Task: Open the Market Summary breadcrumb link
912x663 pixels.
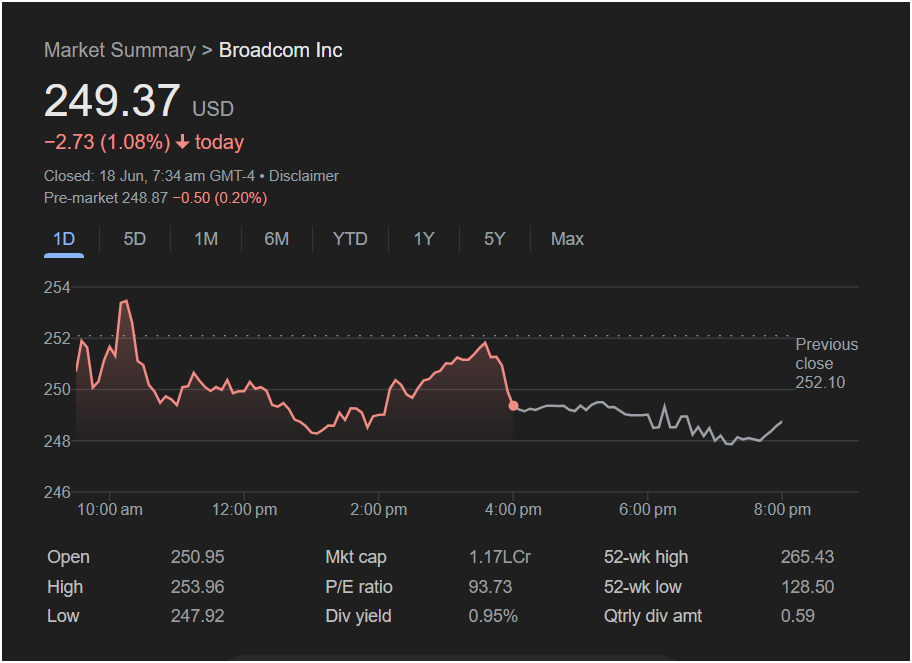Action: tap(120, 50)
